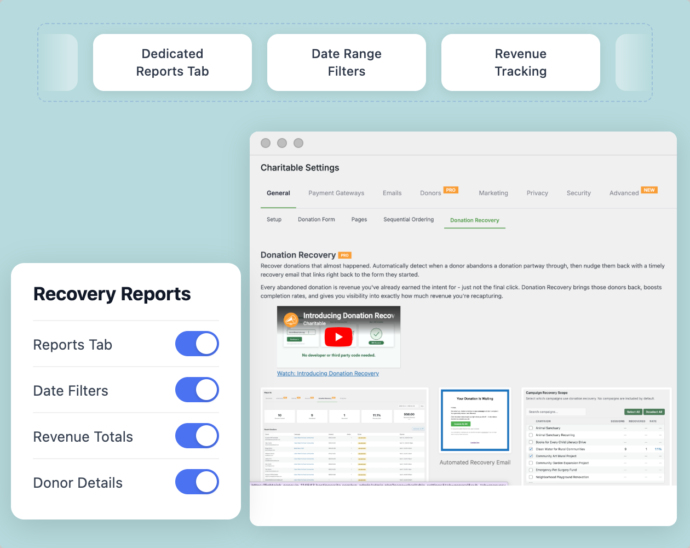The width and height of the screenshot is (690, 548).
Task: Click the Dedicated Reports Tab card
Action: pos(172,63)
